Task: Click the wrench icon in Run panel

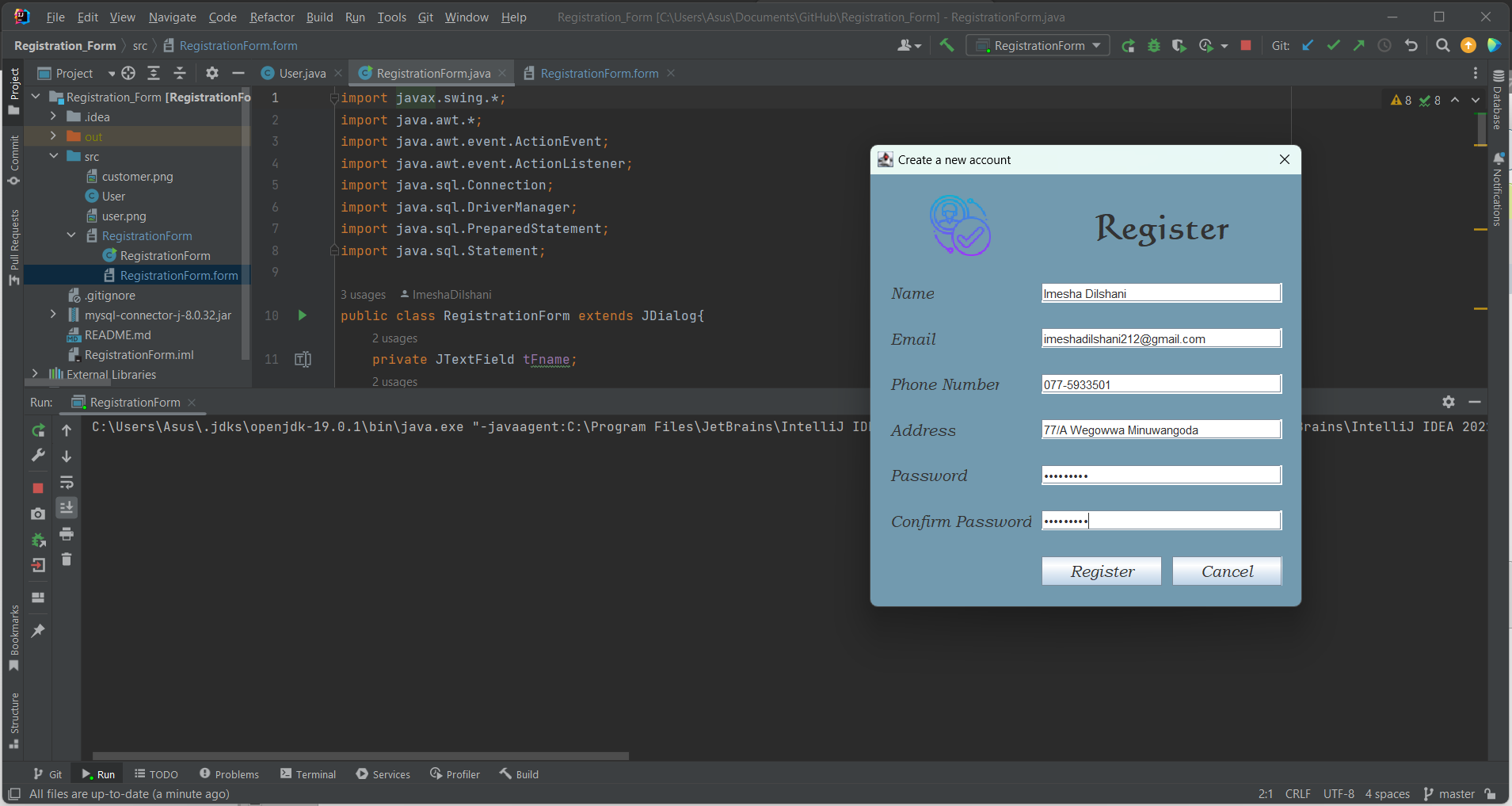Action: click(x=38, y=455)
